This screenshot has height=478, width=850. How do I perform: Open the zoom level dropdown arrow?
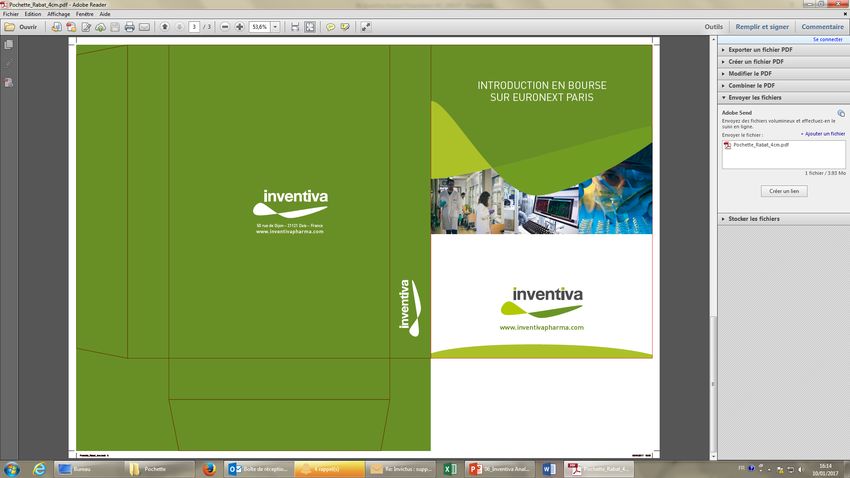[x=275, y=27]
